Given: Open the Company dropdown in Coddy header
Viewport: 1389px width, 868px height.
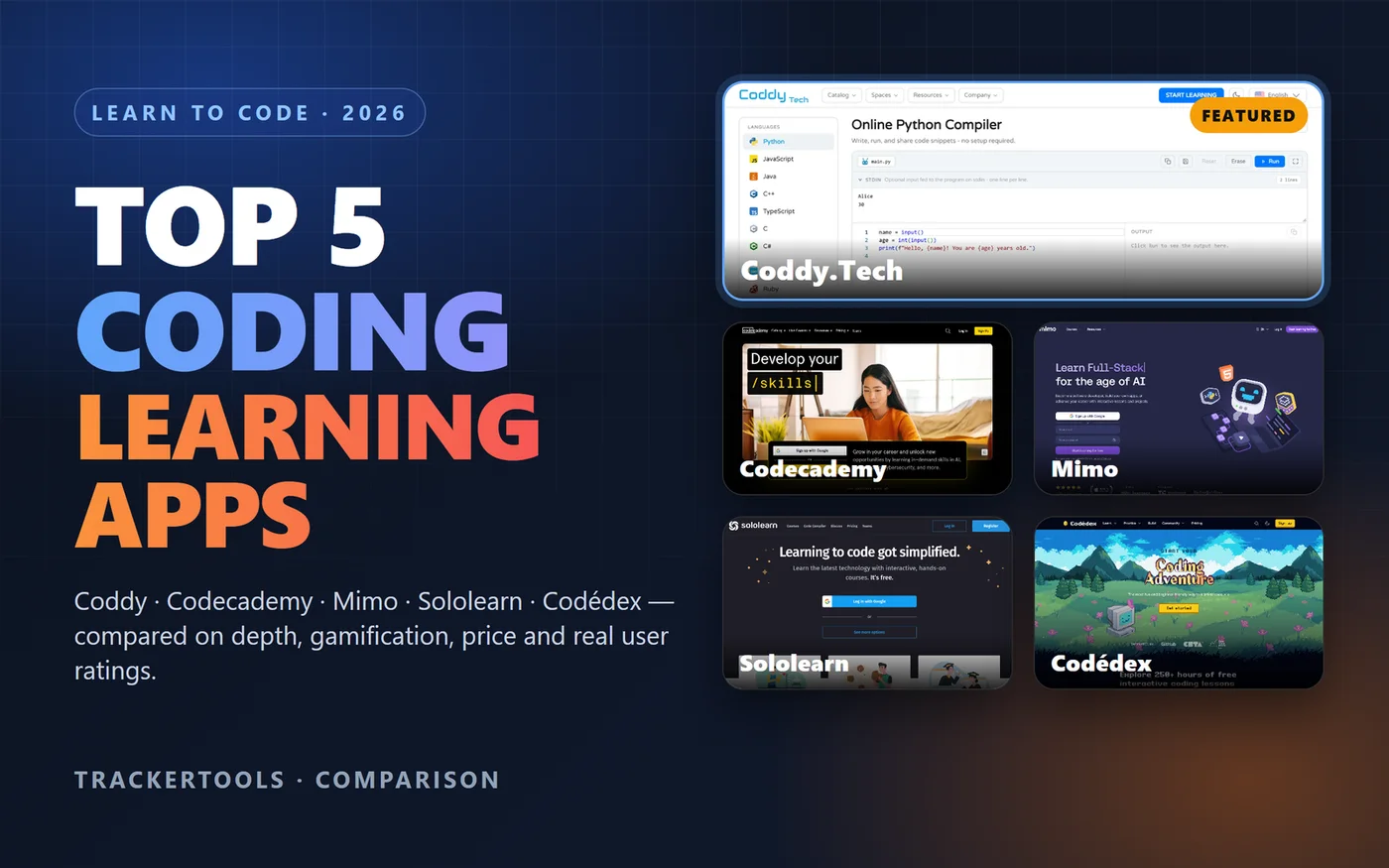Looking at the screenshot, I should [x=980, y=95].
